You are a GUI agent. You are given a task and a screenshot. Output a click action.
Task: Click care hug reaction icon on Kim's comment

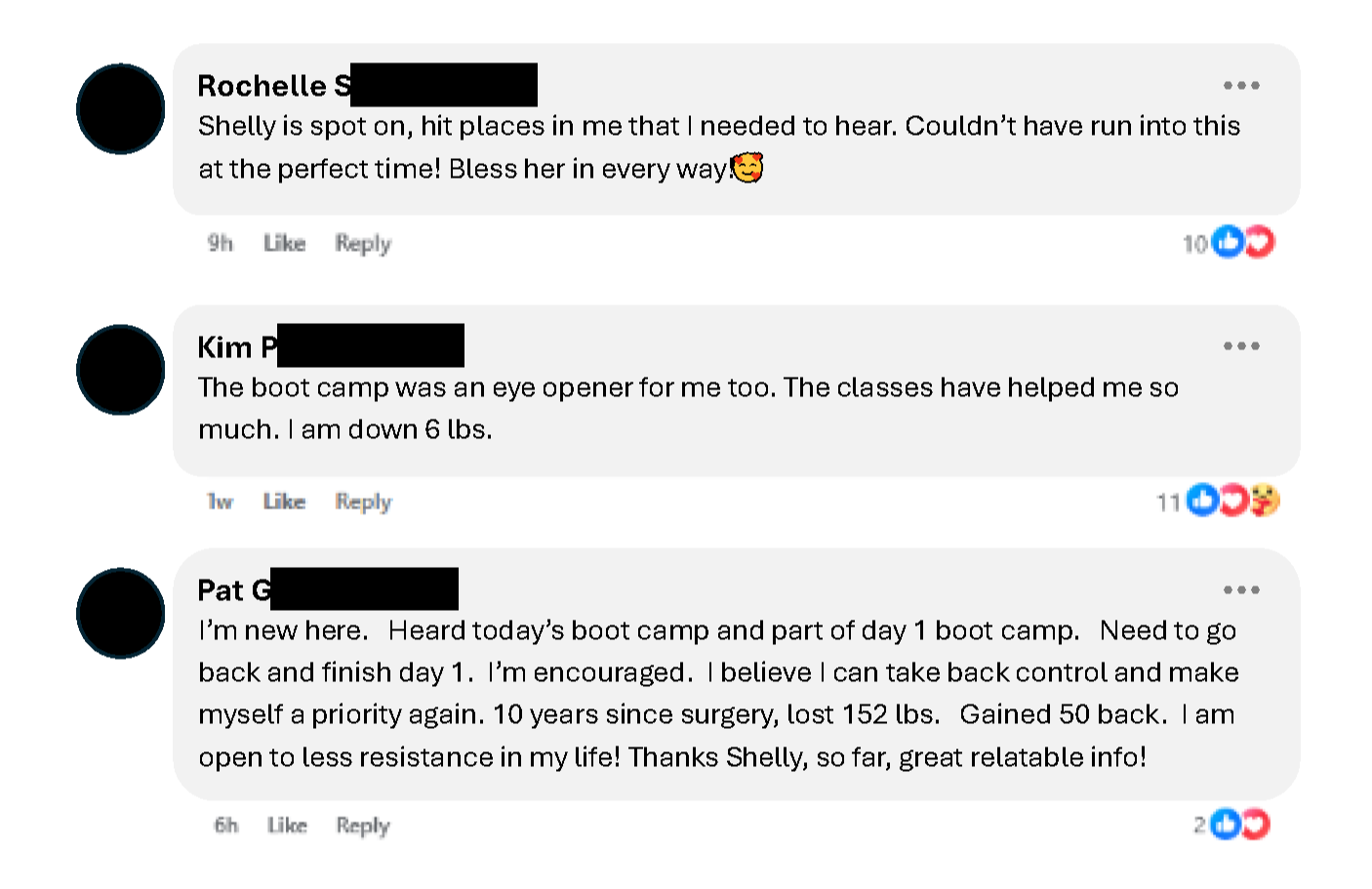[x=1265, y=500]
